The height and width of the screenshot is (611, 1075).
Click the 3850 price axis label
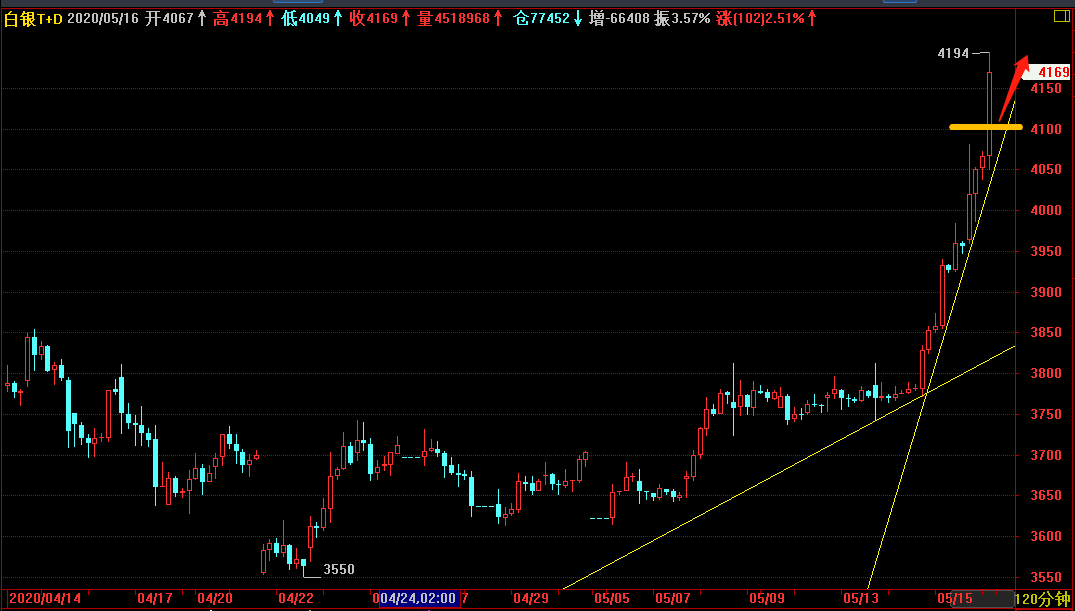pyautogui.click(x=1046, y=333)
